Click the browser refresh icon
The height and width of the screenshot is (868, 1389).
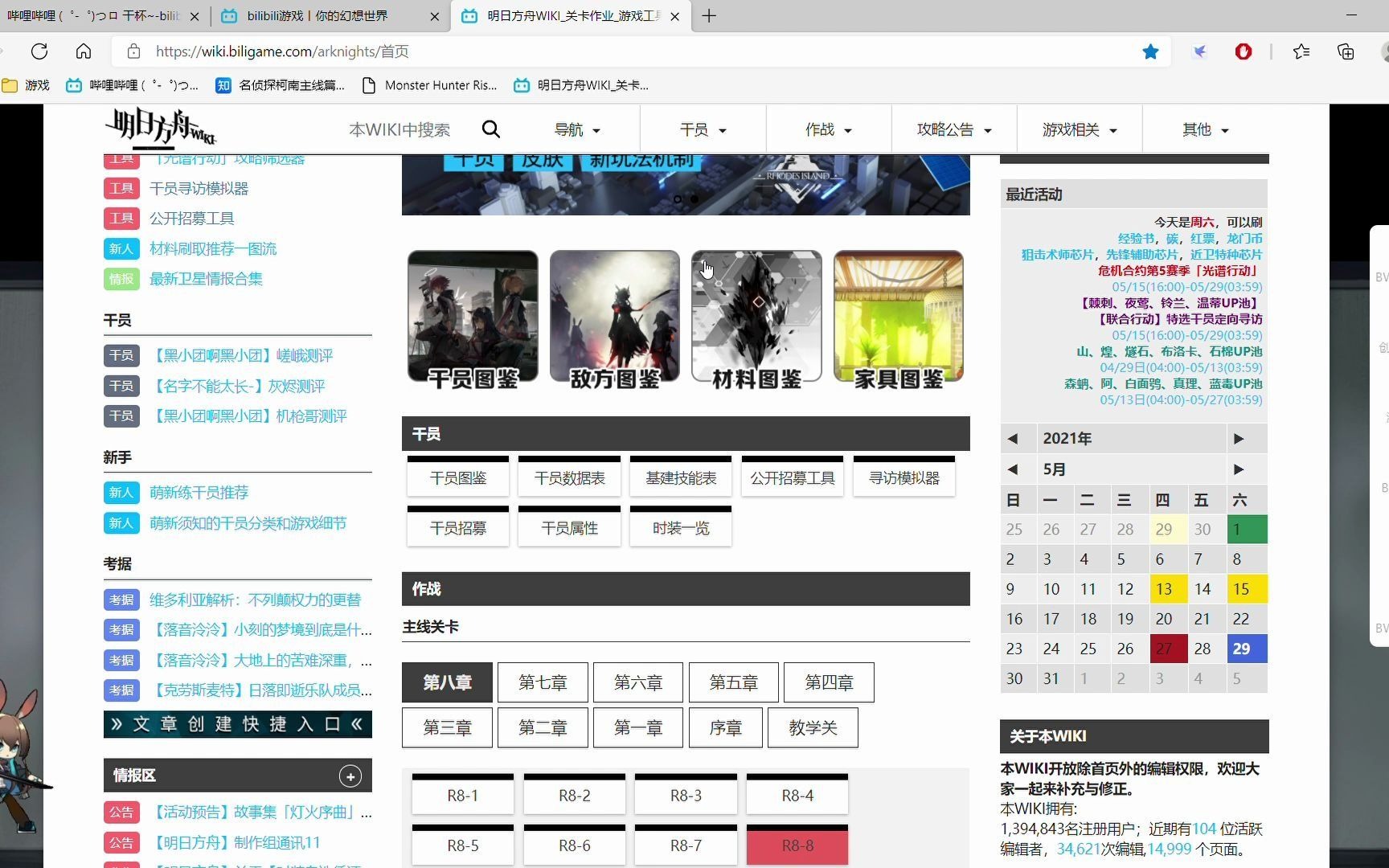[x=39, y=51]
